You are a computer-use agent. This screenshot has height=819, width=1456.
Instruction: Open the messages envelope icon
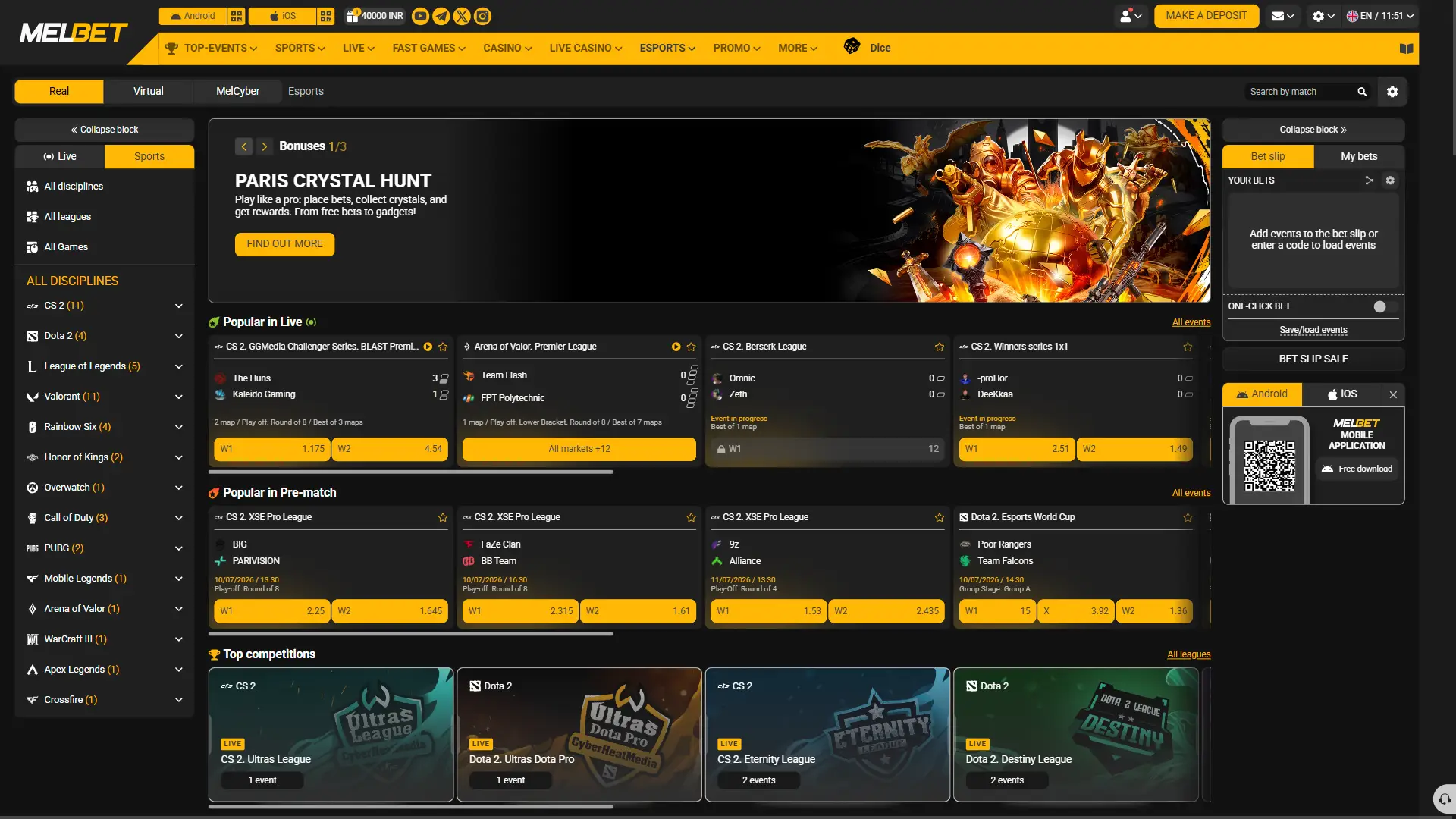coord(1282,16)
